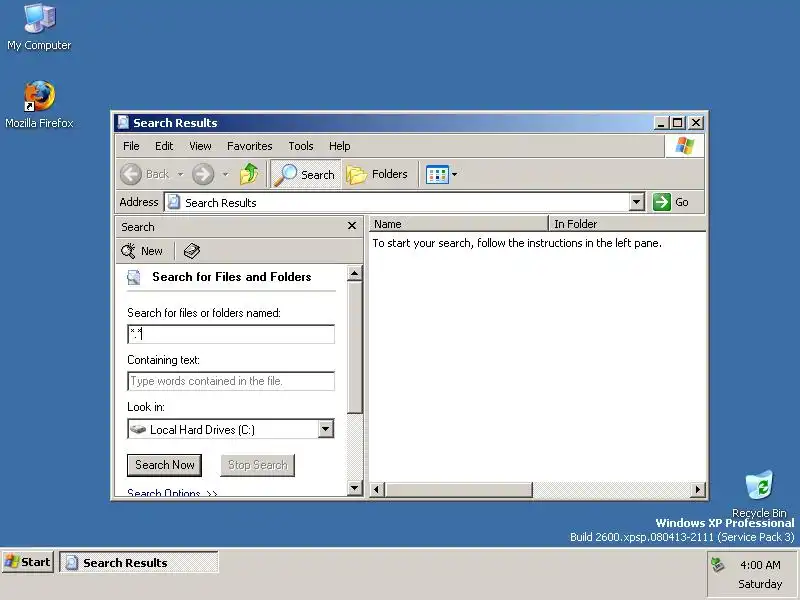Click the Search Now button
The image size is (800, 600).
pyautogui.click(x=164, y=465)
